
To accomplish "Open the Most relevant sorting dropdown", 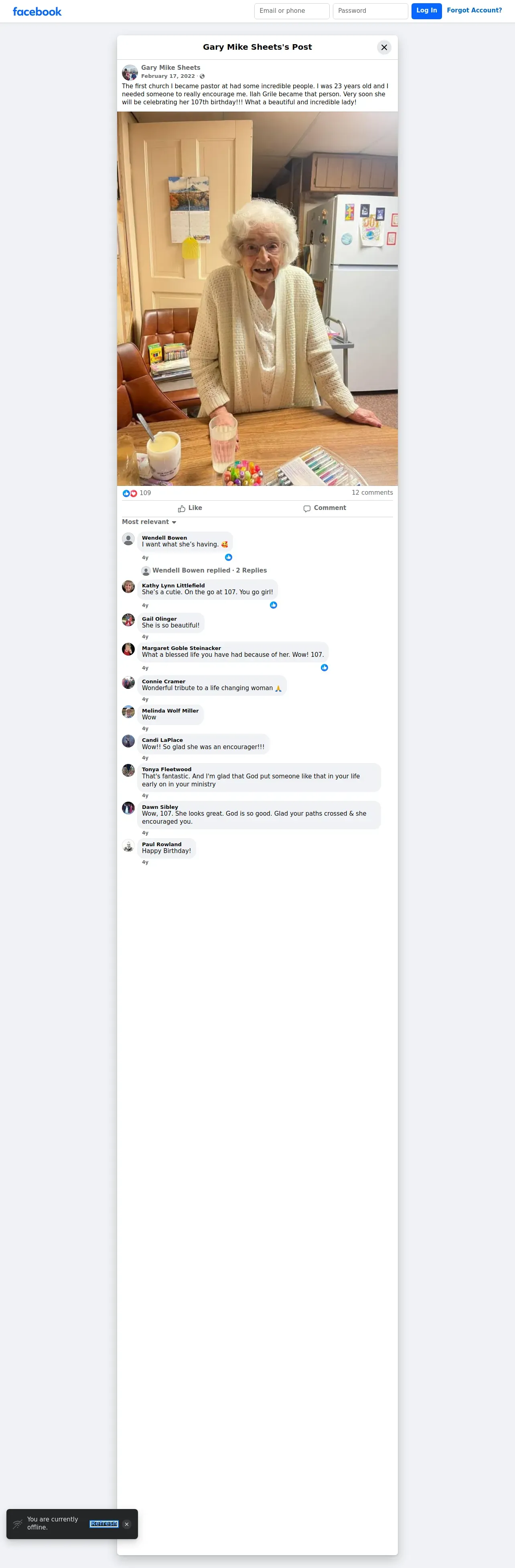I will [x=149, y=522].
